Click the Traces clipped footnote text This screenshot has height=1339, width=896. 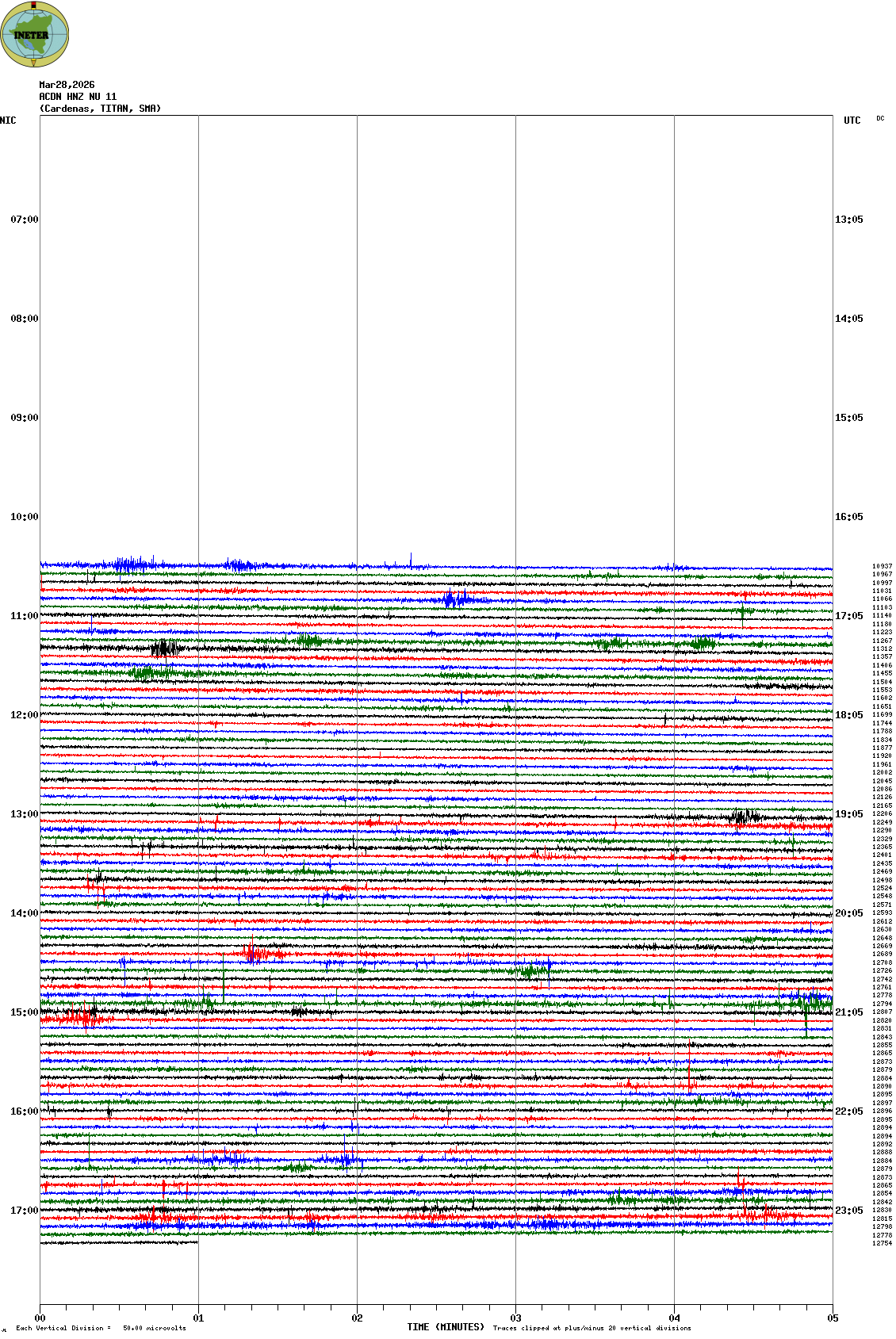[x=592, y=1328]
